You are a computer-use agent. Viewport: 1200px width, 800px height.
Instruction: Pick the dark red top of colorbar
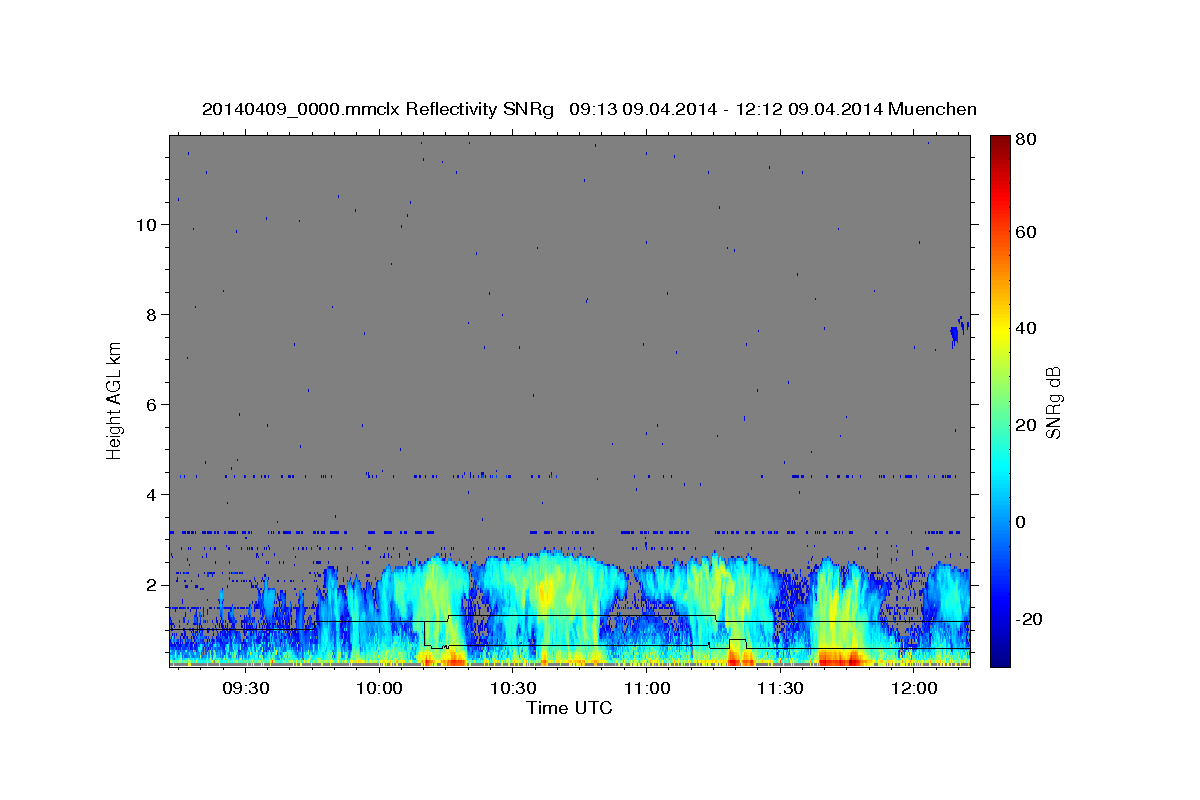999,143
